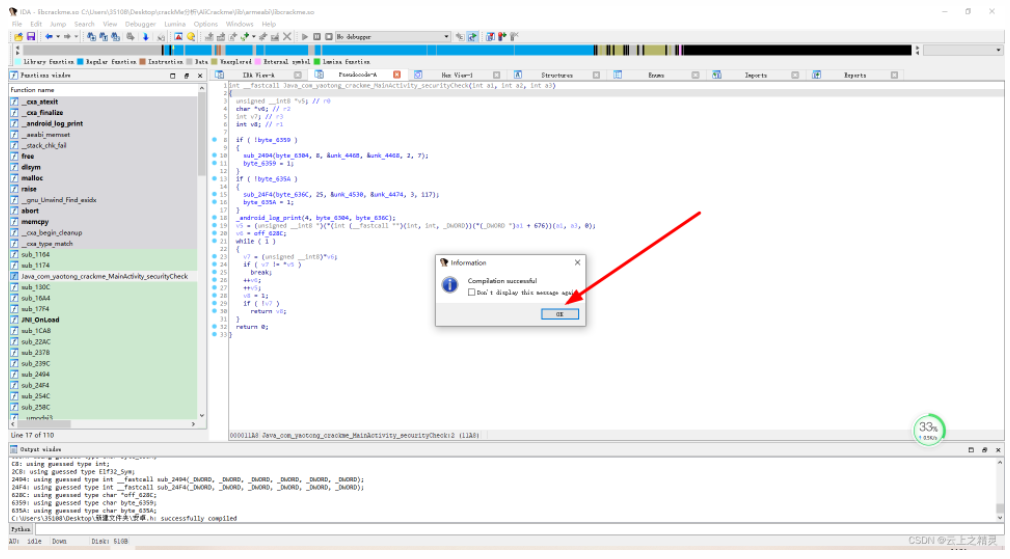
Task: Close the Pseudocode-A tab with red X
Action: click(x=397, y=75)
